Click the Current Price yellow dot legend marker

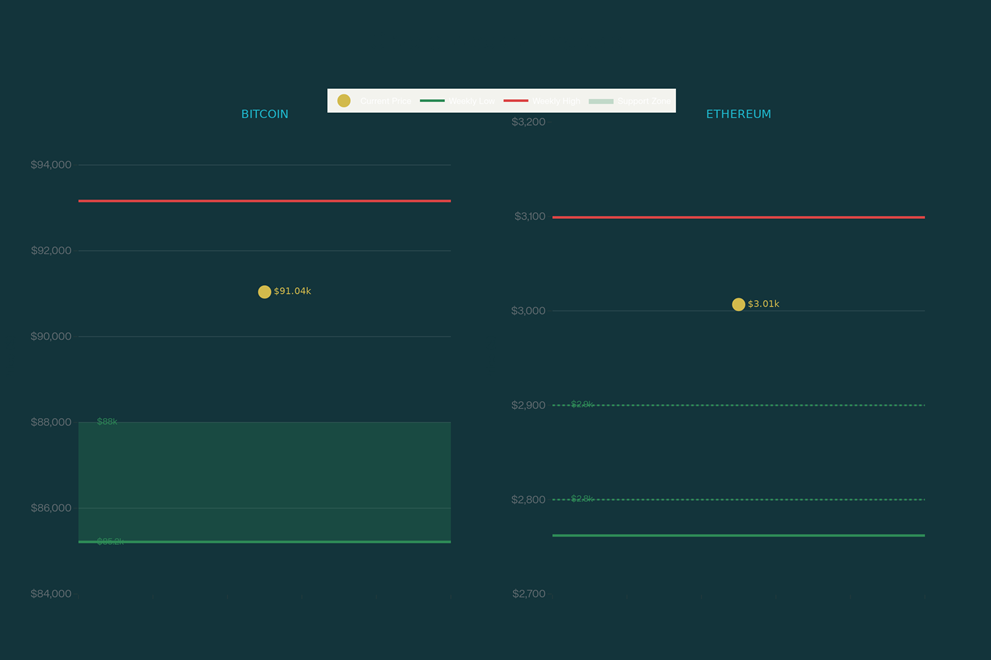[344, 101]
